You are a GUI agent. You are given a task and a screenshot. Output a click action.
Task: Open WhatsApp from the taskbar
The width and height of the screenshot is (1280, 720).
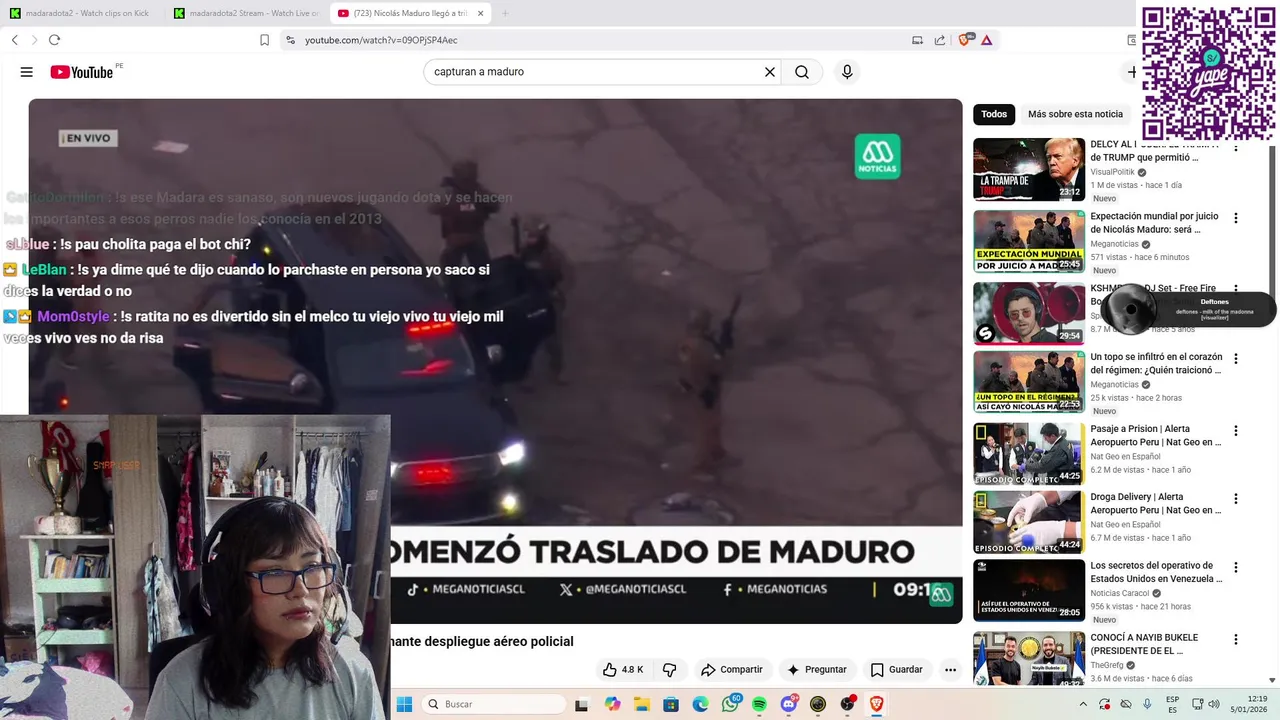point(732,704)
